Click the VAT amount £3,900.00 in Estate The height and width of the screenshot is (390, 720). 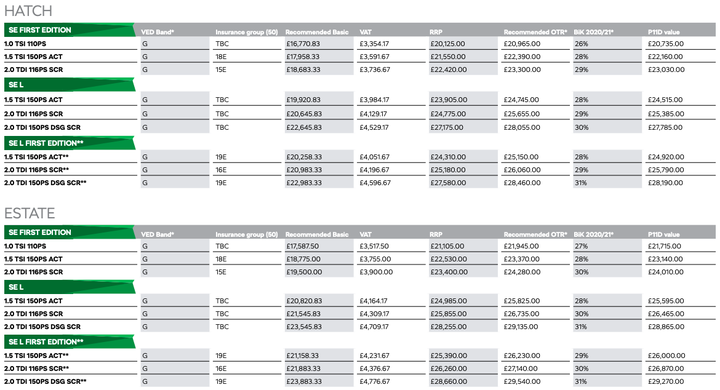click(x=376, y=272)
